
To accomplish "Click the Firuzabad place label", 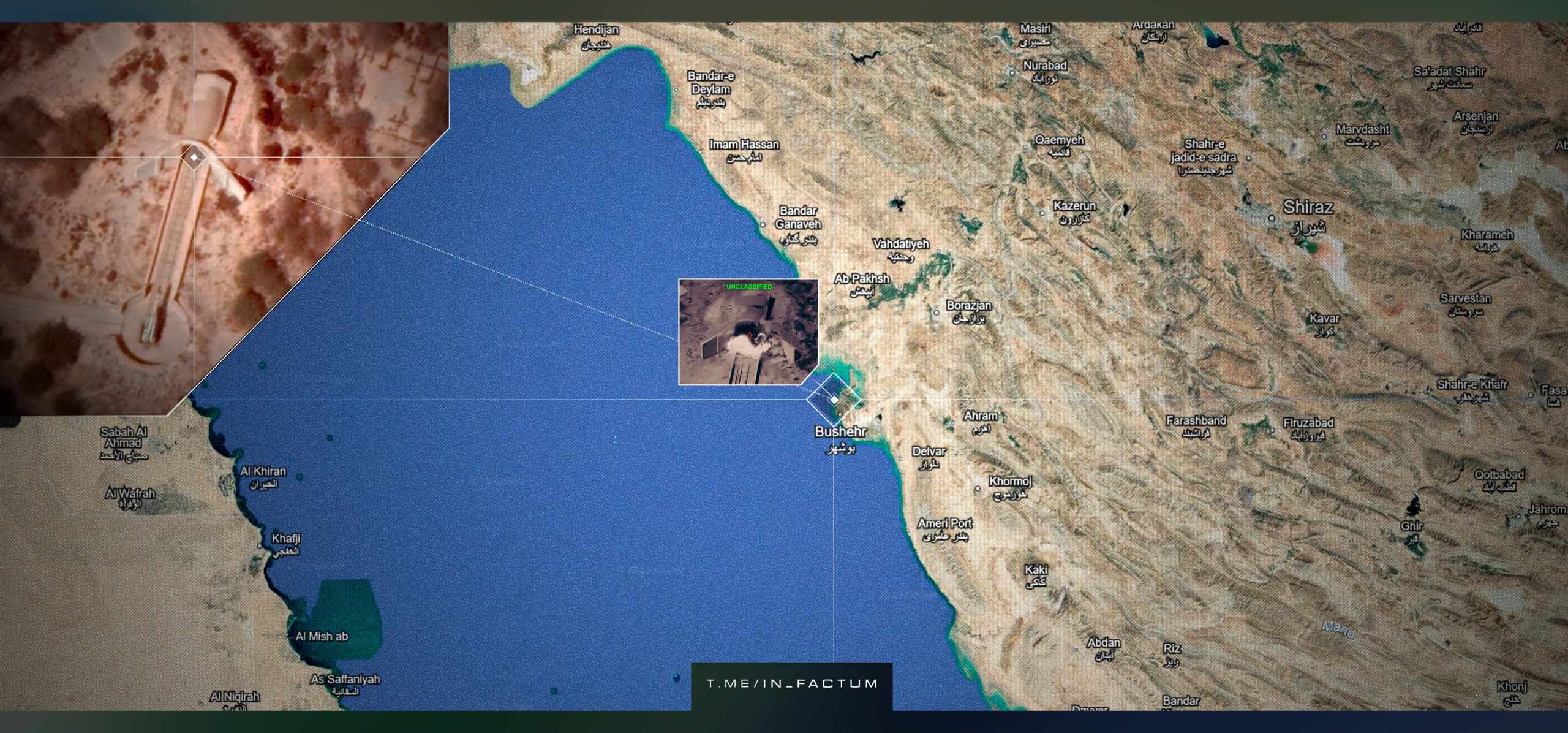I will [x=1308, y=423].
